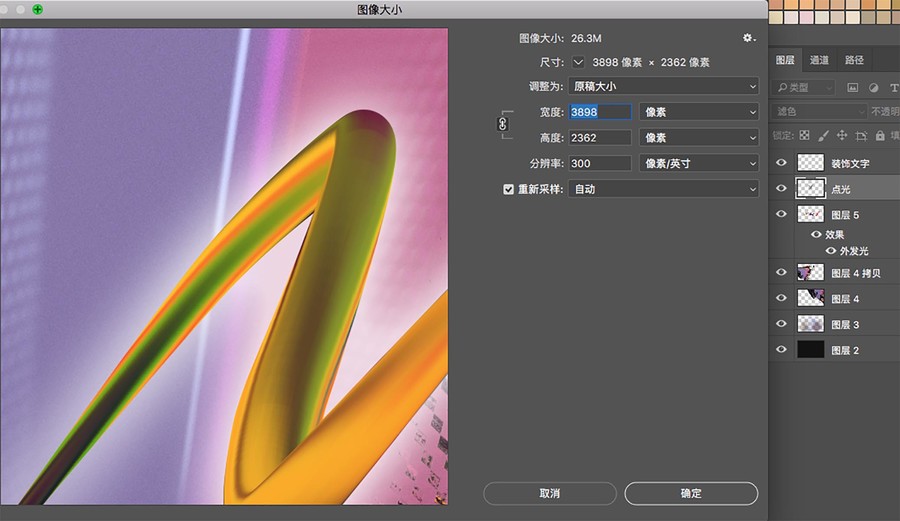Open the 重新采样 自动 method dropdown

coord(664,189)
